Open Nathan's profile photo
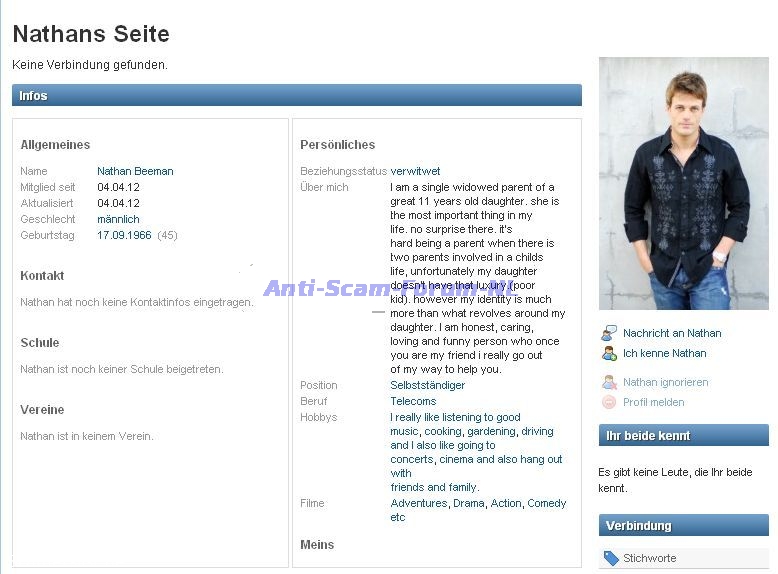 point(684,184)
